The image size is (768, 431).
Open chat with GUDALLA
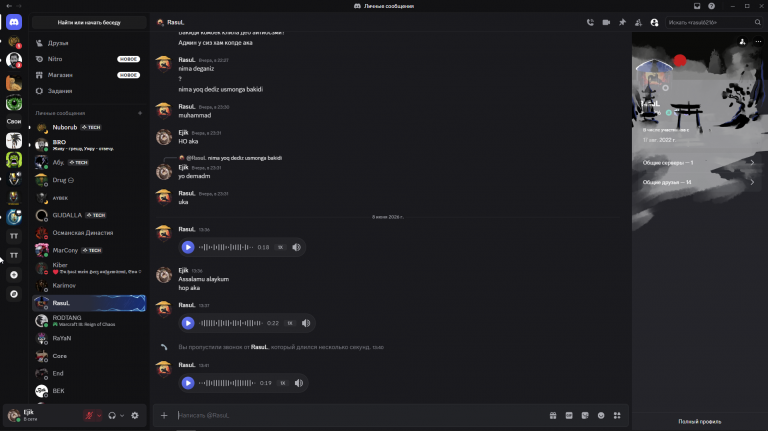(x=89, y=215)
